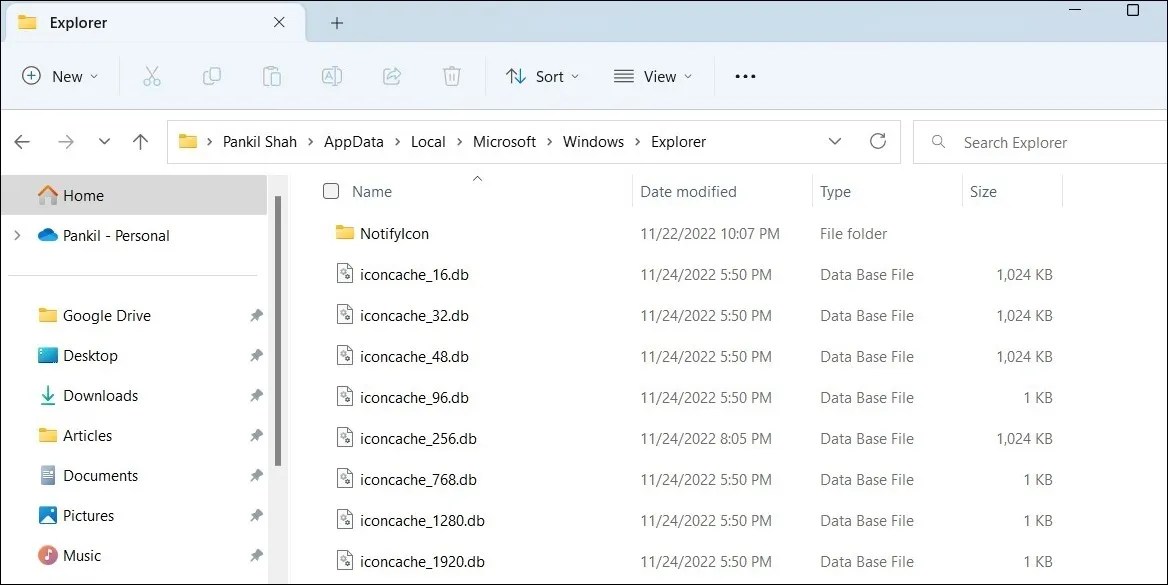The width and height of the screenshot is (1168, 585).
Task: Click the search magnifier icon
Action: (938, 142)
